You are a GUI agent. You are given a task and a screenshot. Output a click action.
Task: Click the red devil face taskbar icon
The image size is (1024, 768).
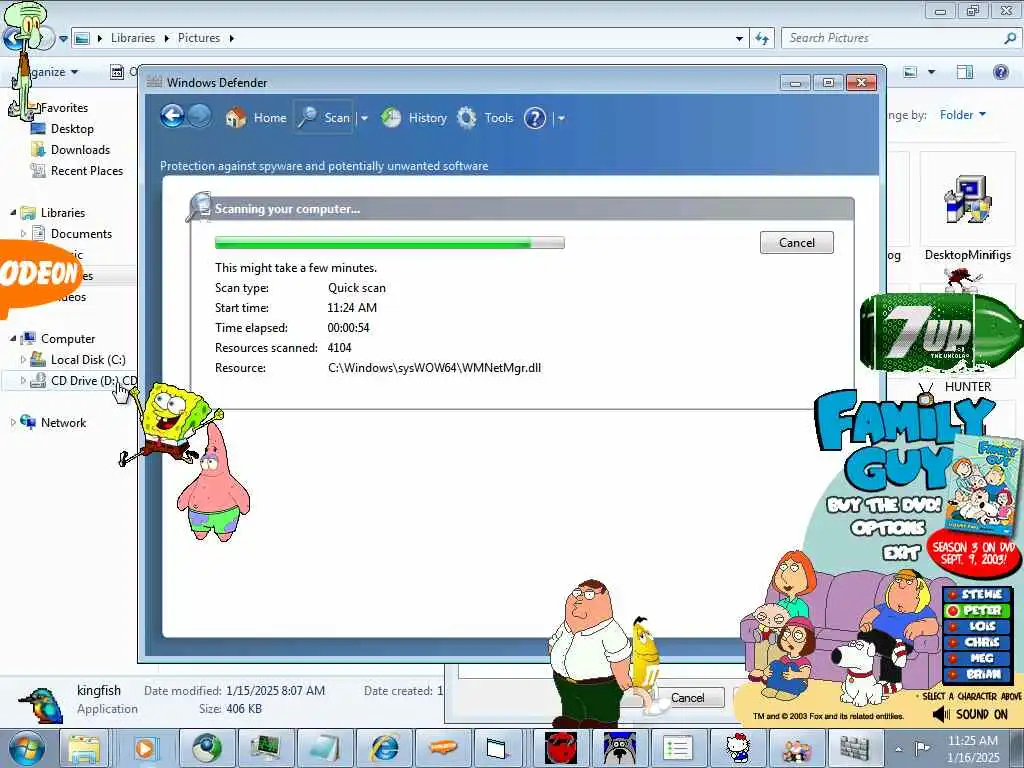pyautogui.click(x=561, y=749)
